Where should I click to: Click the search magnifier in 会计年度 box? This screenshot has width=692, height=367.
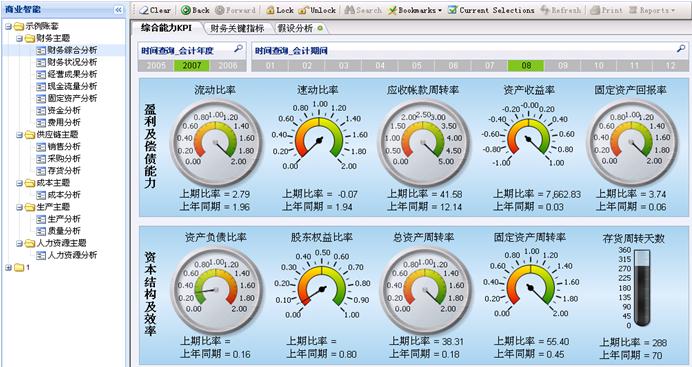pos(238,49)
